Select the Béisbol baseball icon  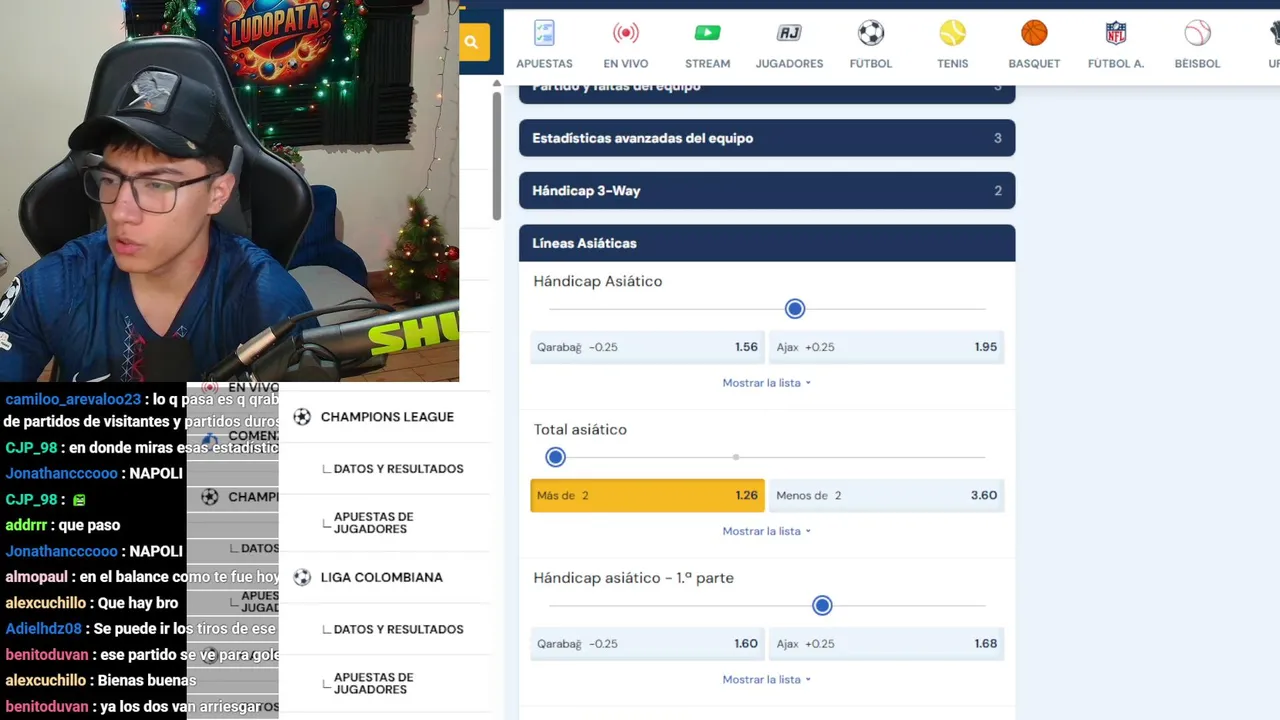click(1197, 33)
